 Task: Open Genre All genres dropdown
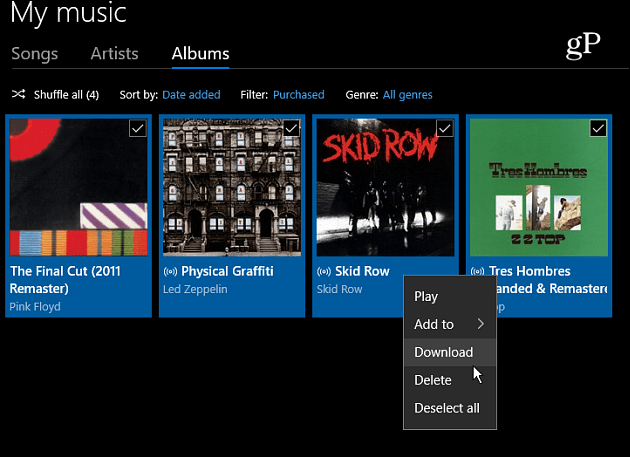(x=407, y=95)
